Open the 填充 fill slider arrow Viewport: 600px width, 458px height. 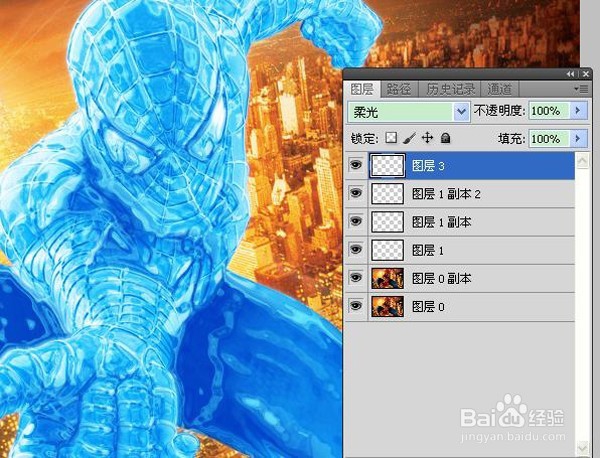578,139
